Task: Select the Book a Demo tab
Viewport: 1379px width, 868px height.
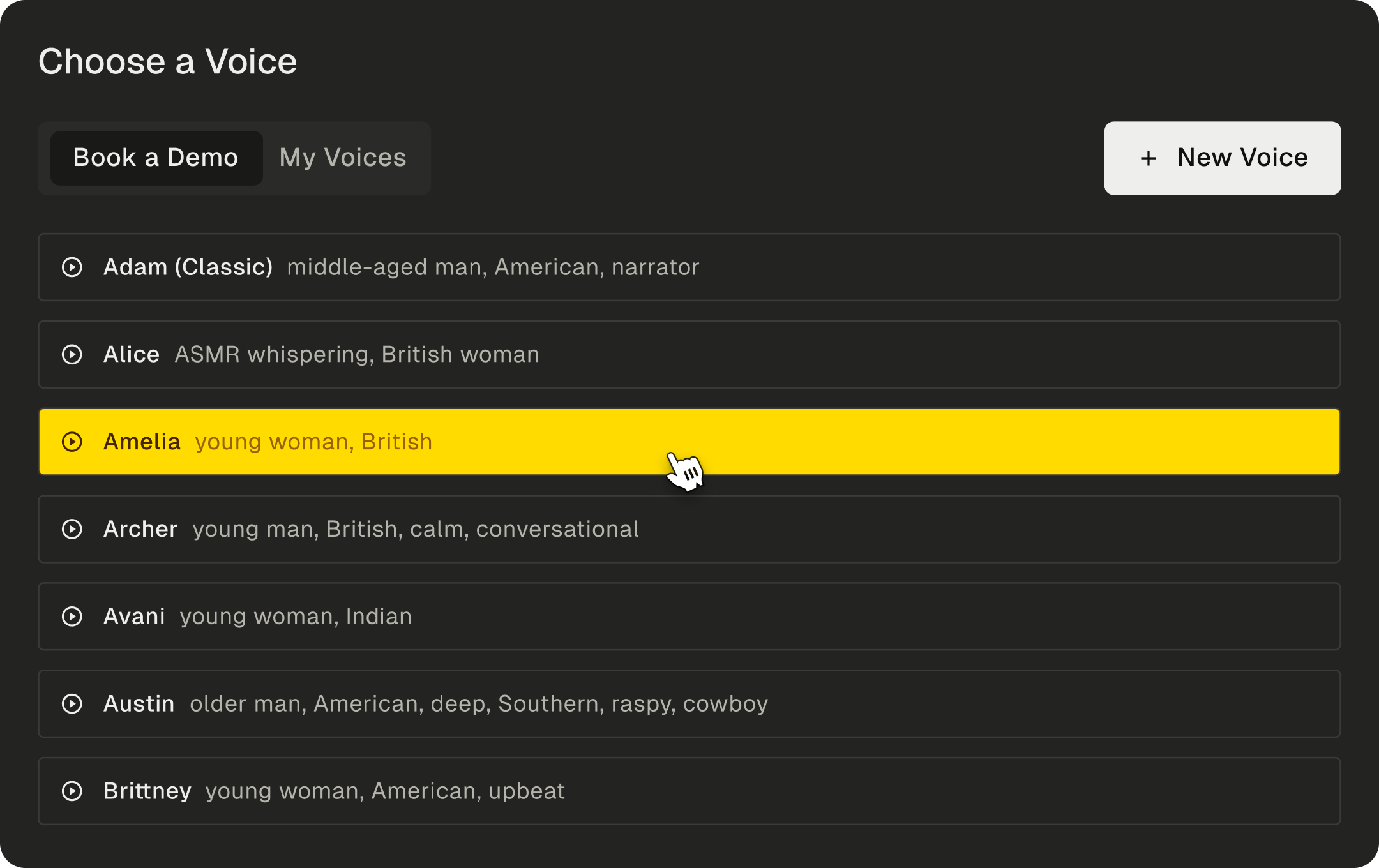Action: [x=156, y=158]
